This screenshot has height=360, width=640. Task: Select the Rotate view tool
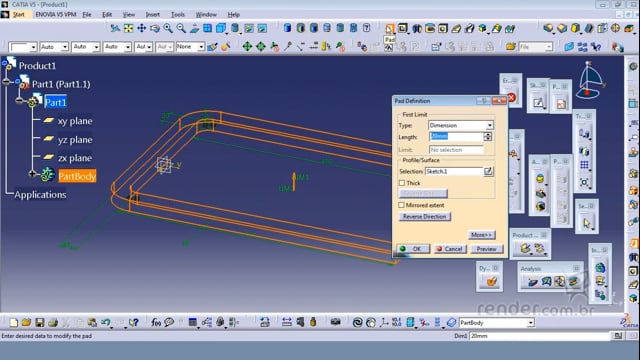tap(155, 28)
